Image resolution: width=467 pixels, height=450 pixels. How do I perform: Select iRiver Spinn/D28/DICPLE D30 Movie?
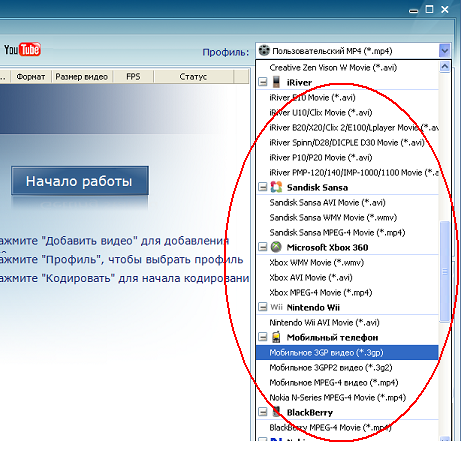coord(347,143)
